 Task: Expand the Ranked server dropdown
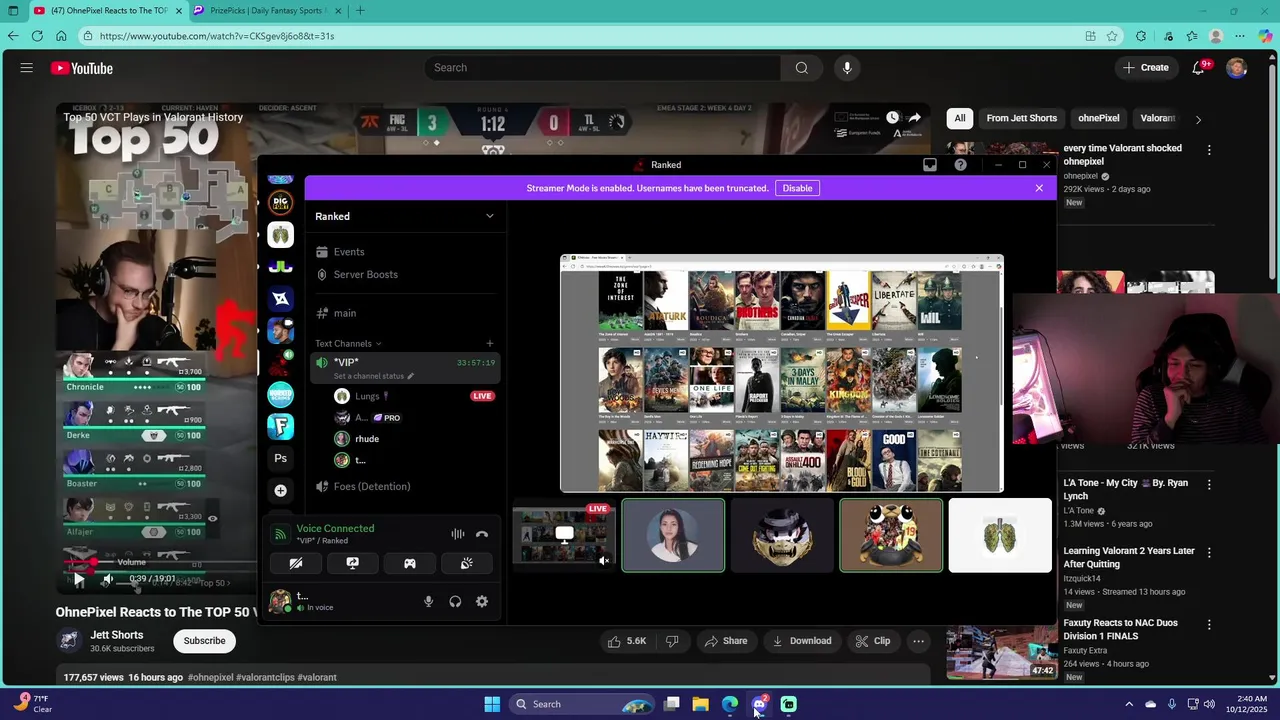(489, 216)
